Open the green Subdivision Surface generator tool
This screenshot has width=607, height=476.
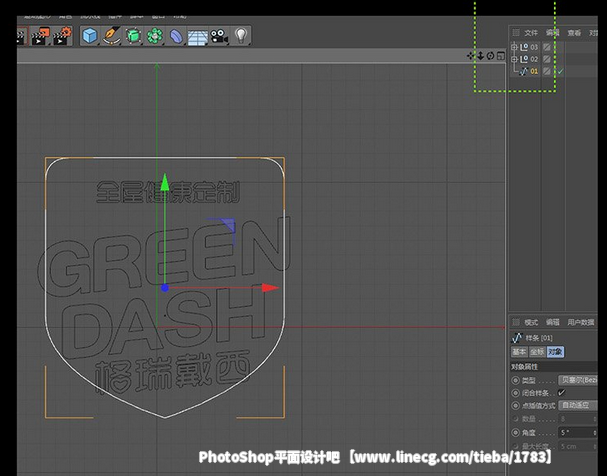(x=133, y=36)
